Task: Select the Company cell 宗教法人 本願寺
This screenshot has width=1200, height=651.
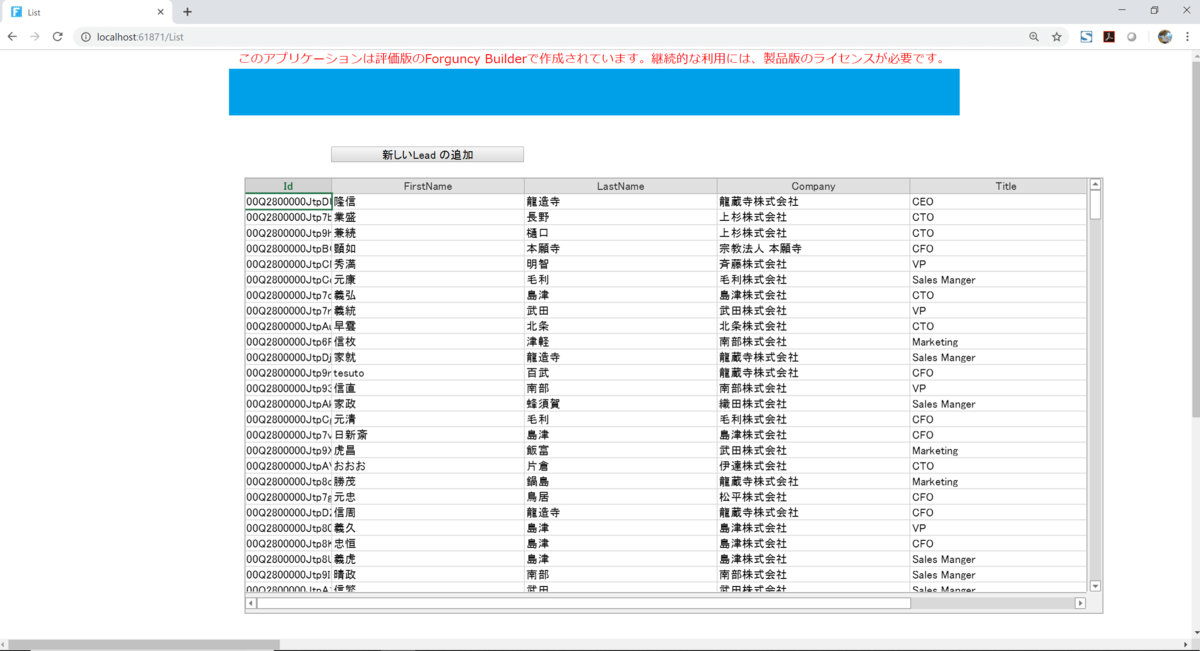Action: pos(813,248)
